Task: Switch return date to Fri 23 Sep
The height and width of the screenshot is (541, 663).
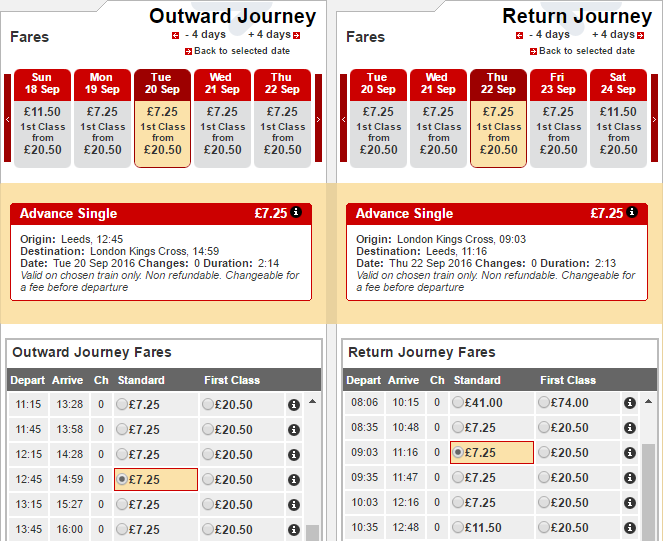Action: pos(558,118)
